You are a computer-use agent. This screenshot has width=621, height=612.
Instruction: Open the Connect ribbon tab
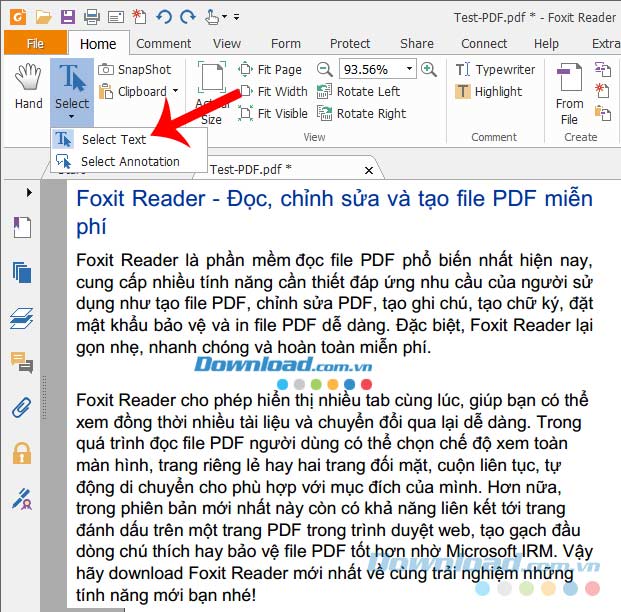[x=484, y=43]
